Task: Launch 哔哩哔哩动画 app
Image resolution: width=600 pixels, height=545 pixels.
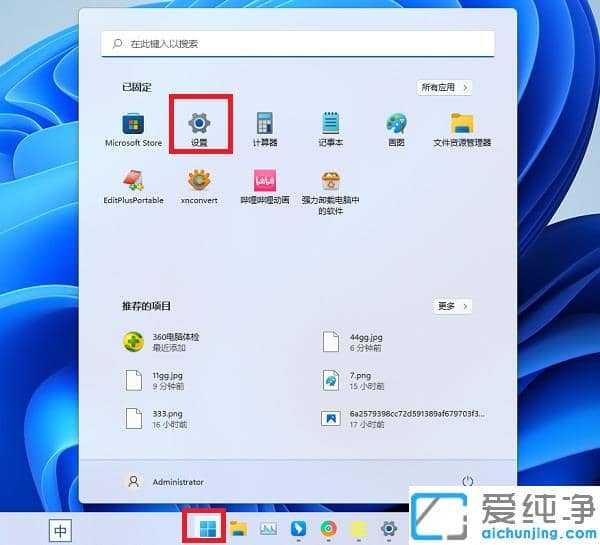Action: [265, 187]
